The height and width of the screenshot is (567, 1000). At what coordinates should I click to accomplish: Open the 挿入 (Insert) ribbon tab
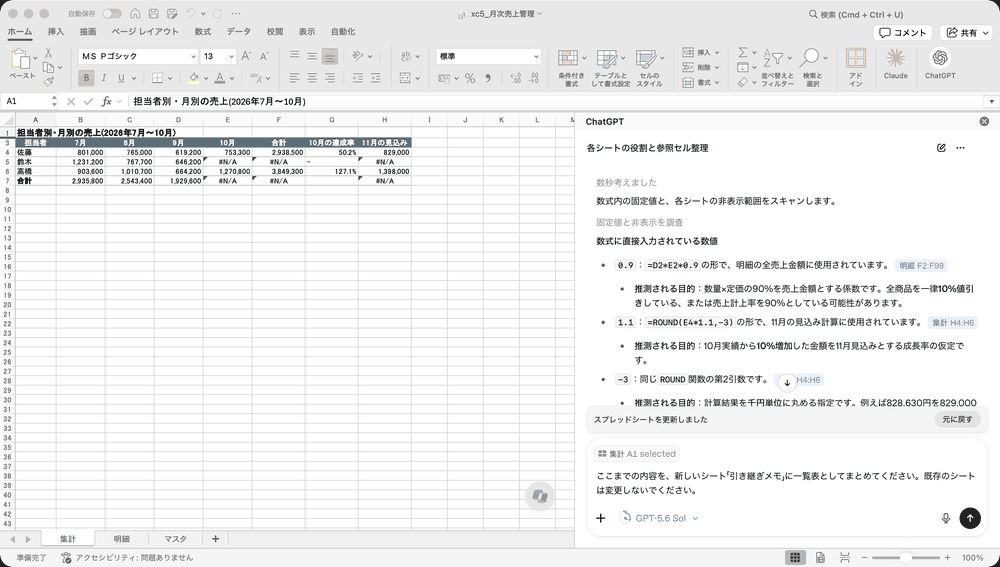click(55, 31)
